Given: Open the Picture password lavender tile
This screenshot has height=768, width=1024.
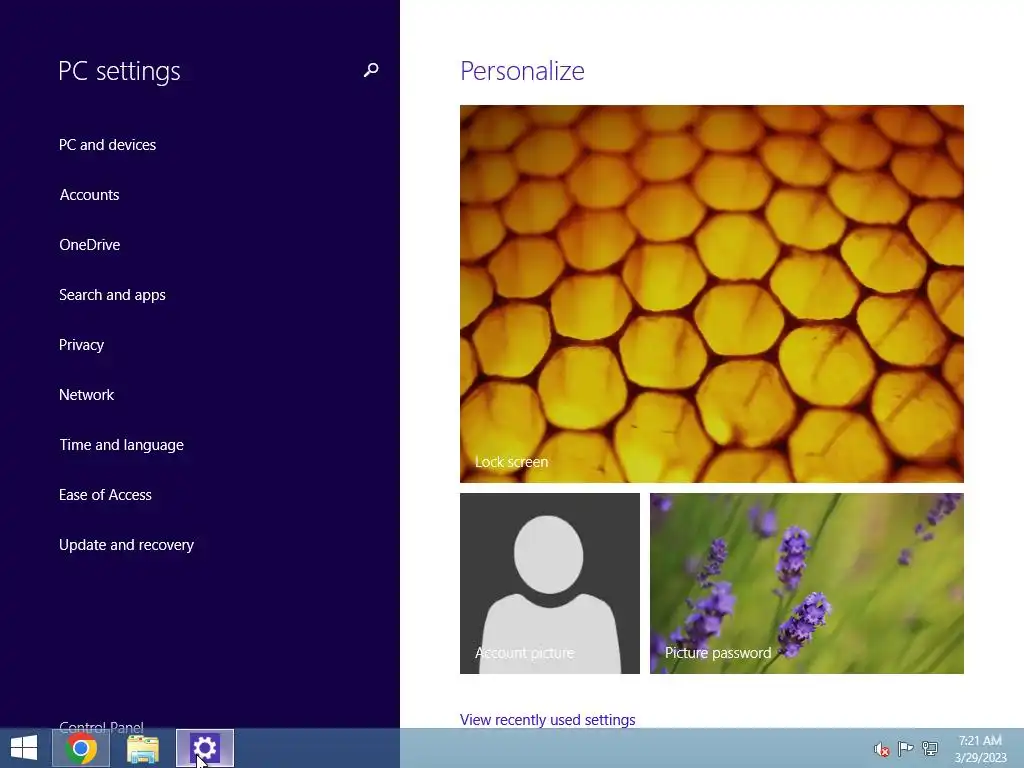Looking at the screenshot, I should [807, 583].
